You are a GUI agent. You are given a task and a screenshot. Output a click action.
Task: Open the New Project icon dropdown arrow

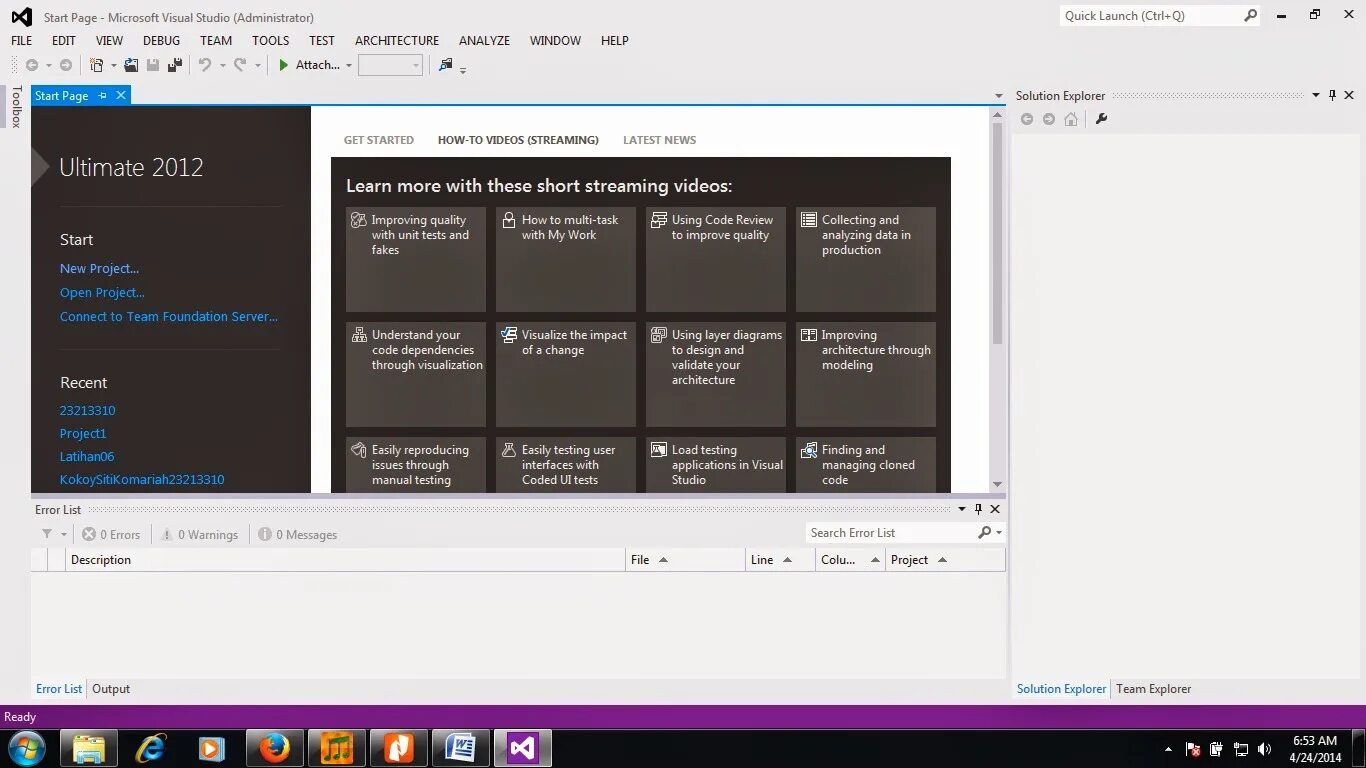click(113, 66)
